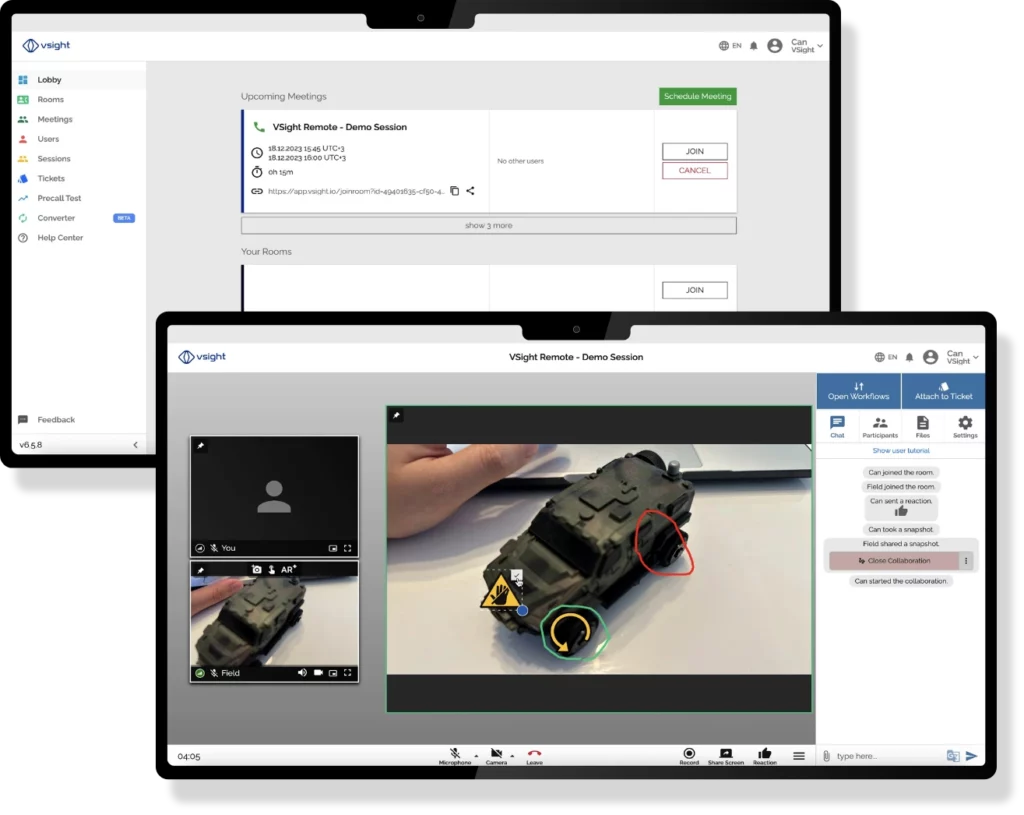1024x815 pixels.
Task: Share the meeting link icon
Action: tap(470, 191)
